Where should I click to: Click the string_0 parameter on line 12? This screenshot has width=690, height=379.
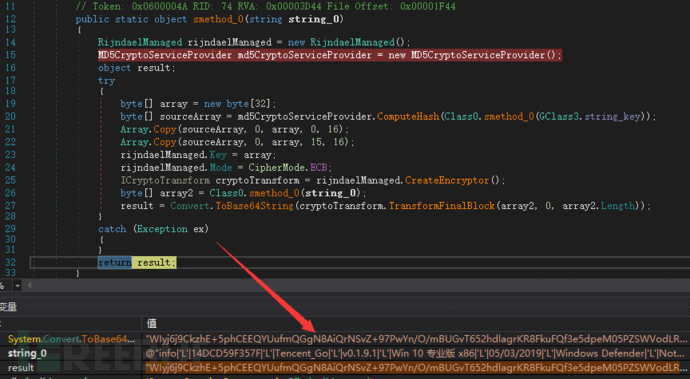[x=313, y=19]
